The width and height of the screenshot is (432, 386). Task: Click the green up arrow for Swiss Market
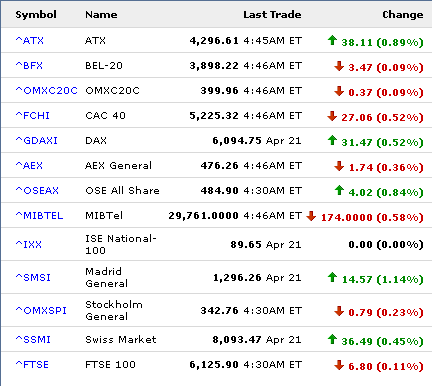coord(332,339)
